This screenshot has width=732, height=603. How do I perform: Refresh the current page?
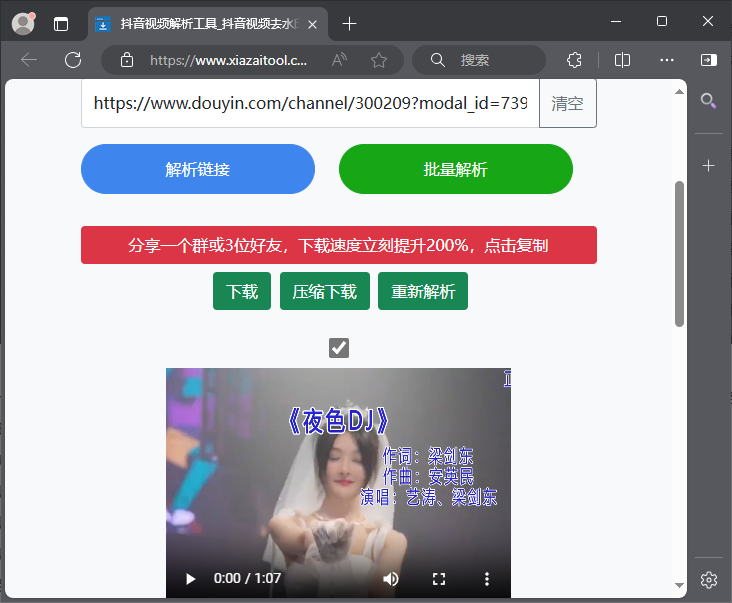point(73,60)
